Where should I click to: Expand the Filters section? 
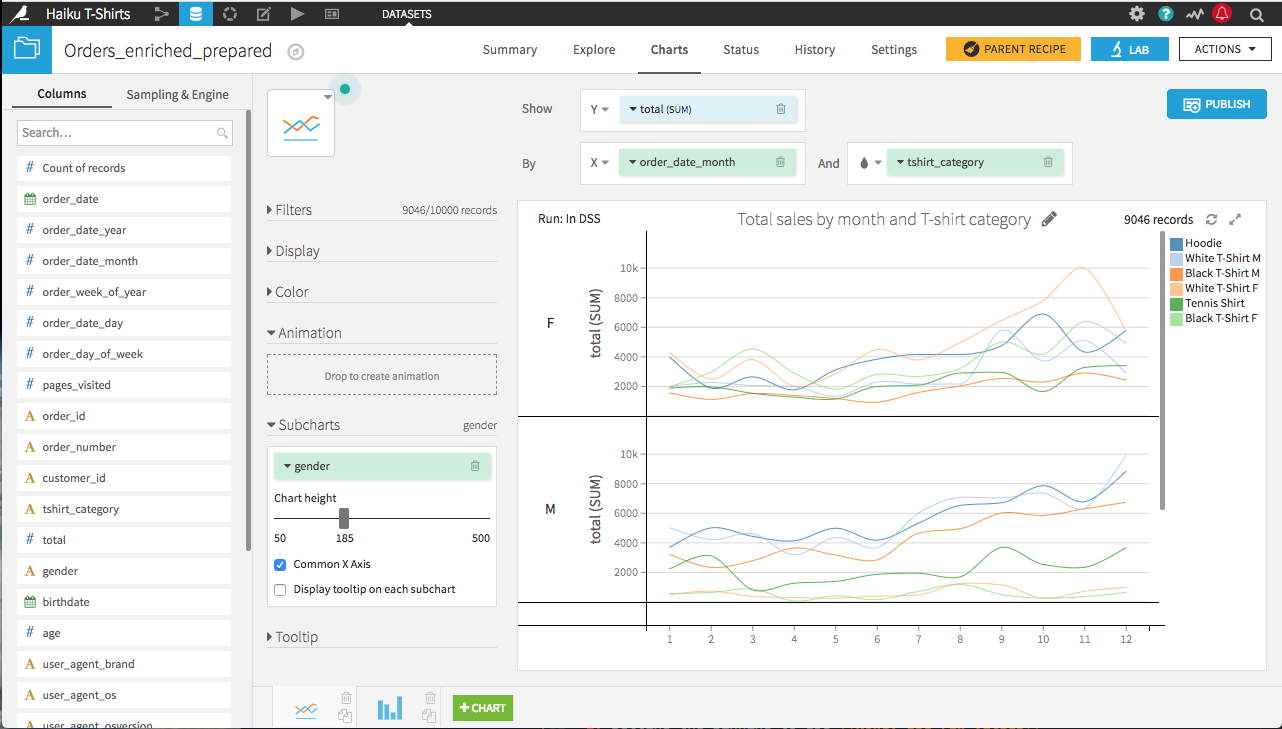(x=290, y=210)
